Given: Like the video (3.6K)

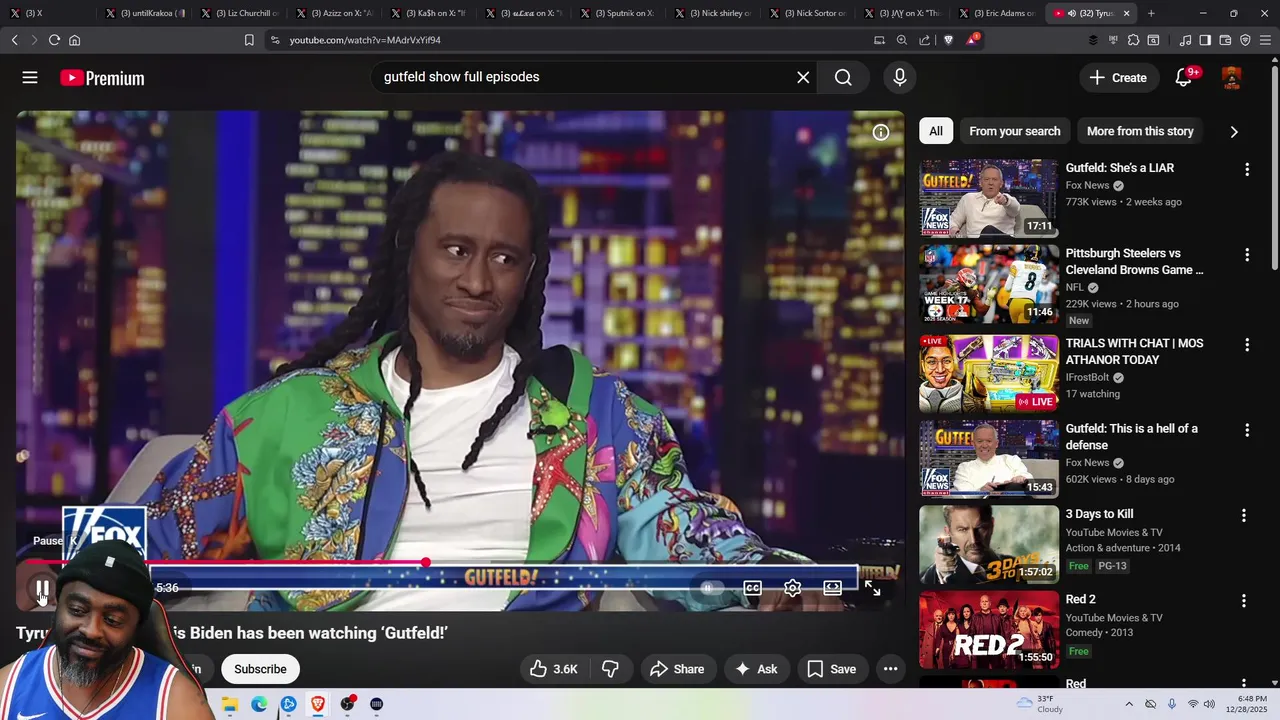Looking at the screenshot, I should tap(554, 669).
